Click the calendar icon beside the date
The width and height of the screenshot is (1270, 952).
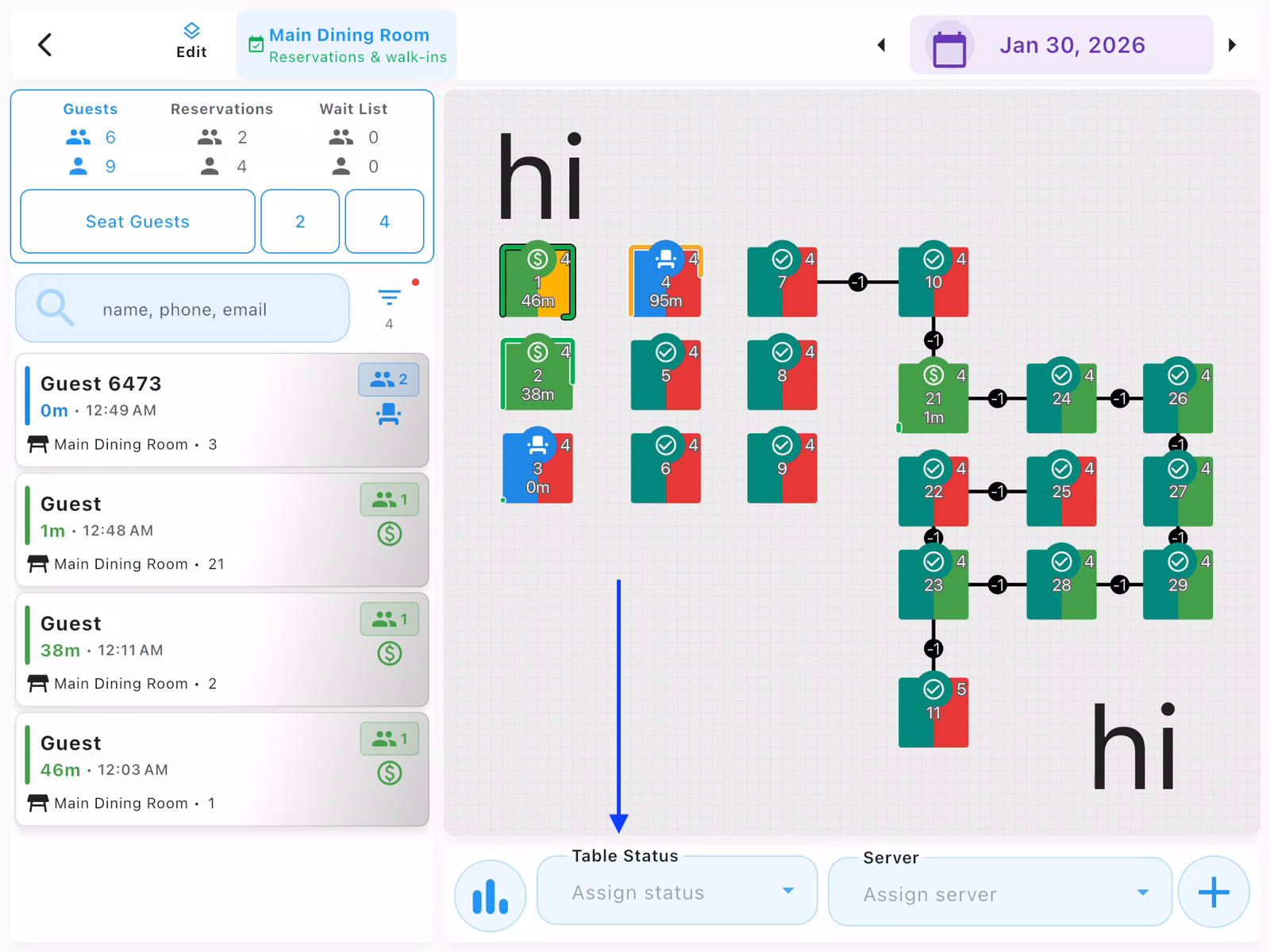[x=948, y=44]
